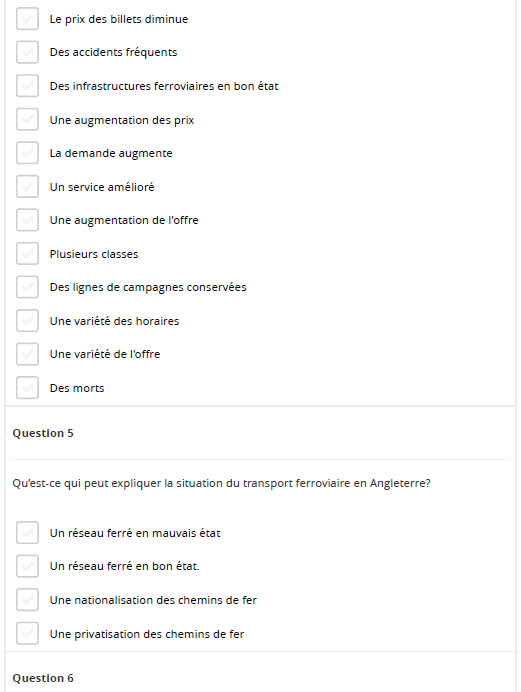Viewport: 521px width, 692px height.
Task: Check 'Une variété des horaires' box
Action: point(27,321)
